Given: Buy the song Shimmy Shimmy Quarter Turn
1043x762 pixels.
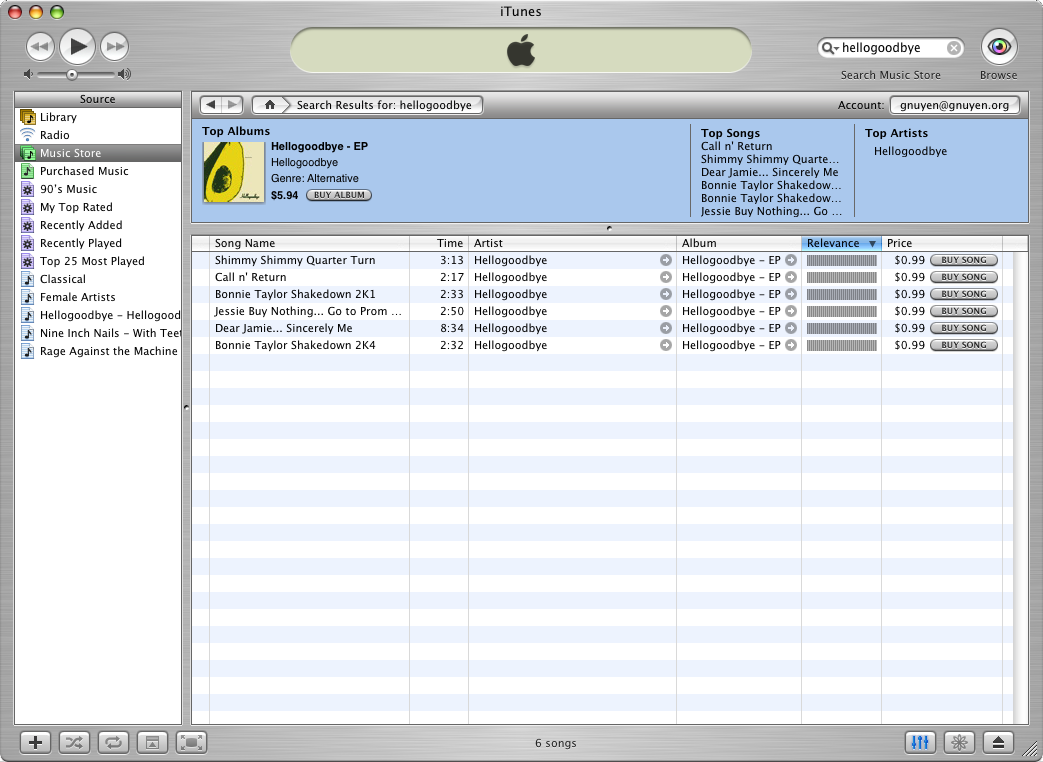Looking at the screenshot, I should click(x=964, y=260).
